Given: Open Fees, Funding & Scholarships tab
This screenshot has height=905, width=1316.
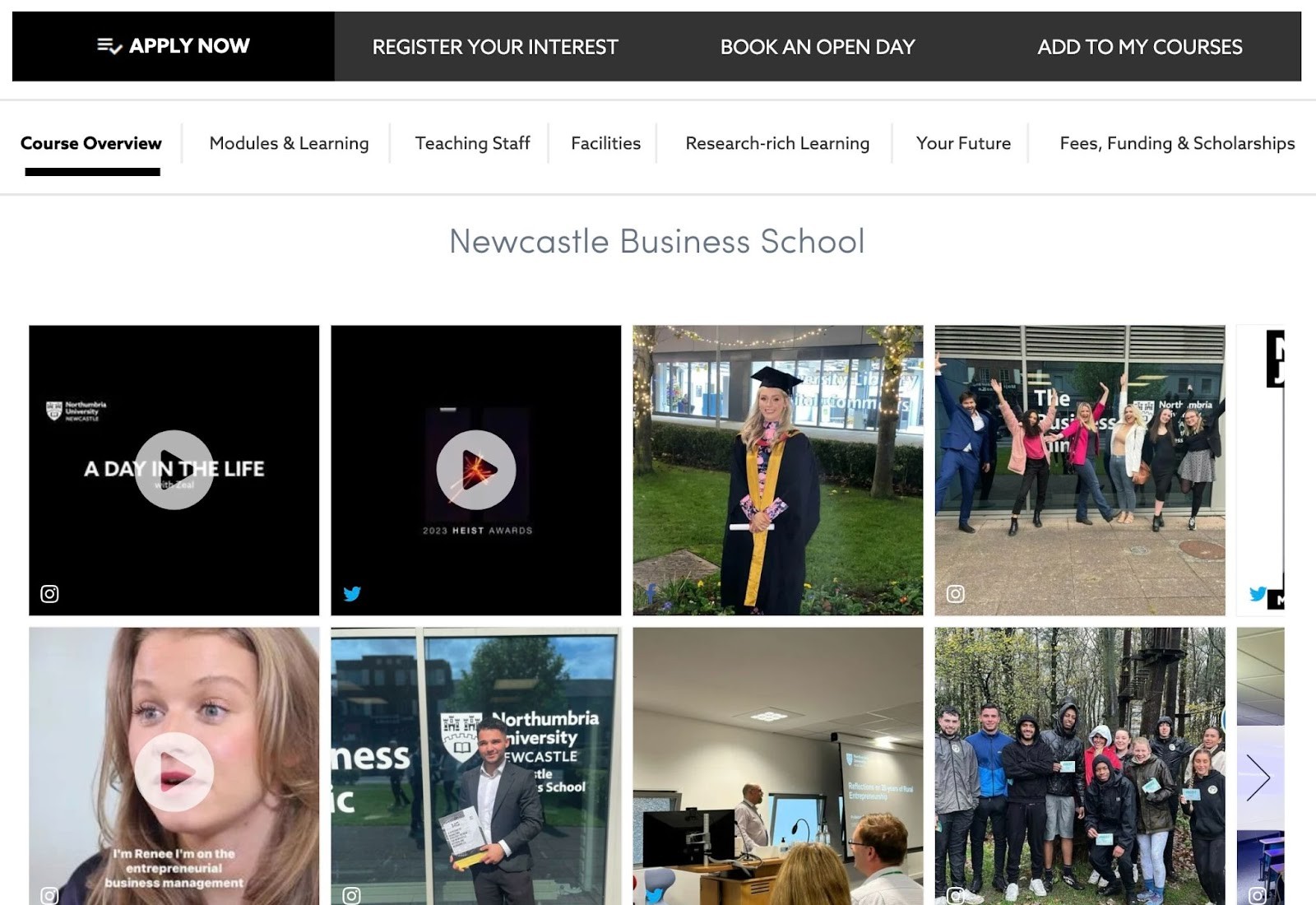Looking at the screenshot, I should [1177, 143].
